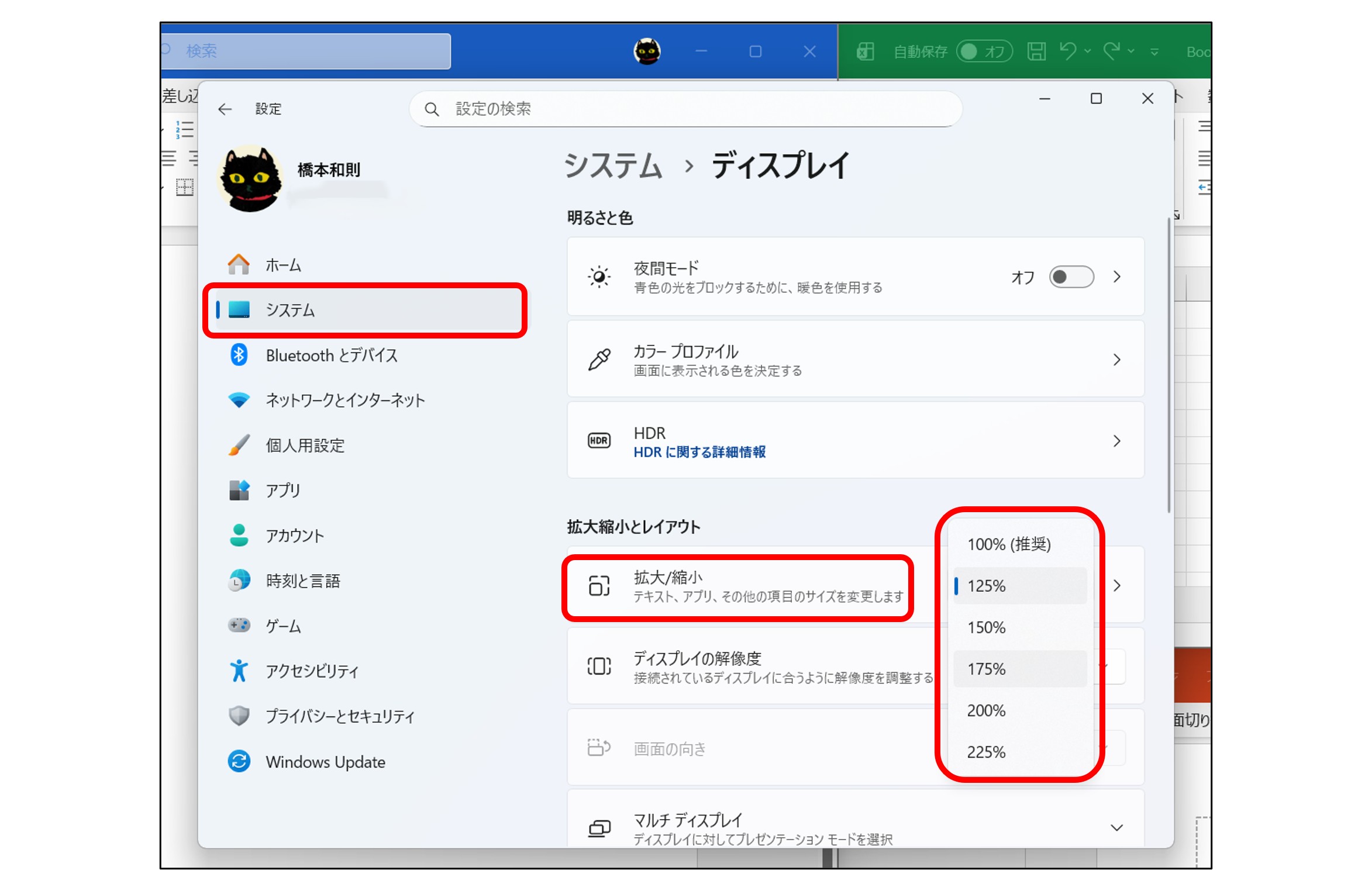Click the Settings search (設定の検索) field
This screenshot has width=1372, height=891.
684,109
